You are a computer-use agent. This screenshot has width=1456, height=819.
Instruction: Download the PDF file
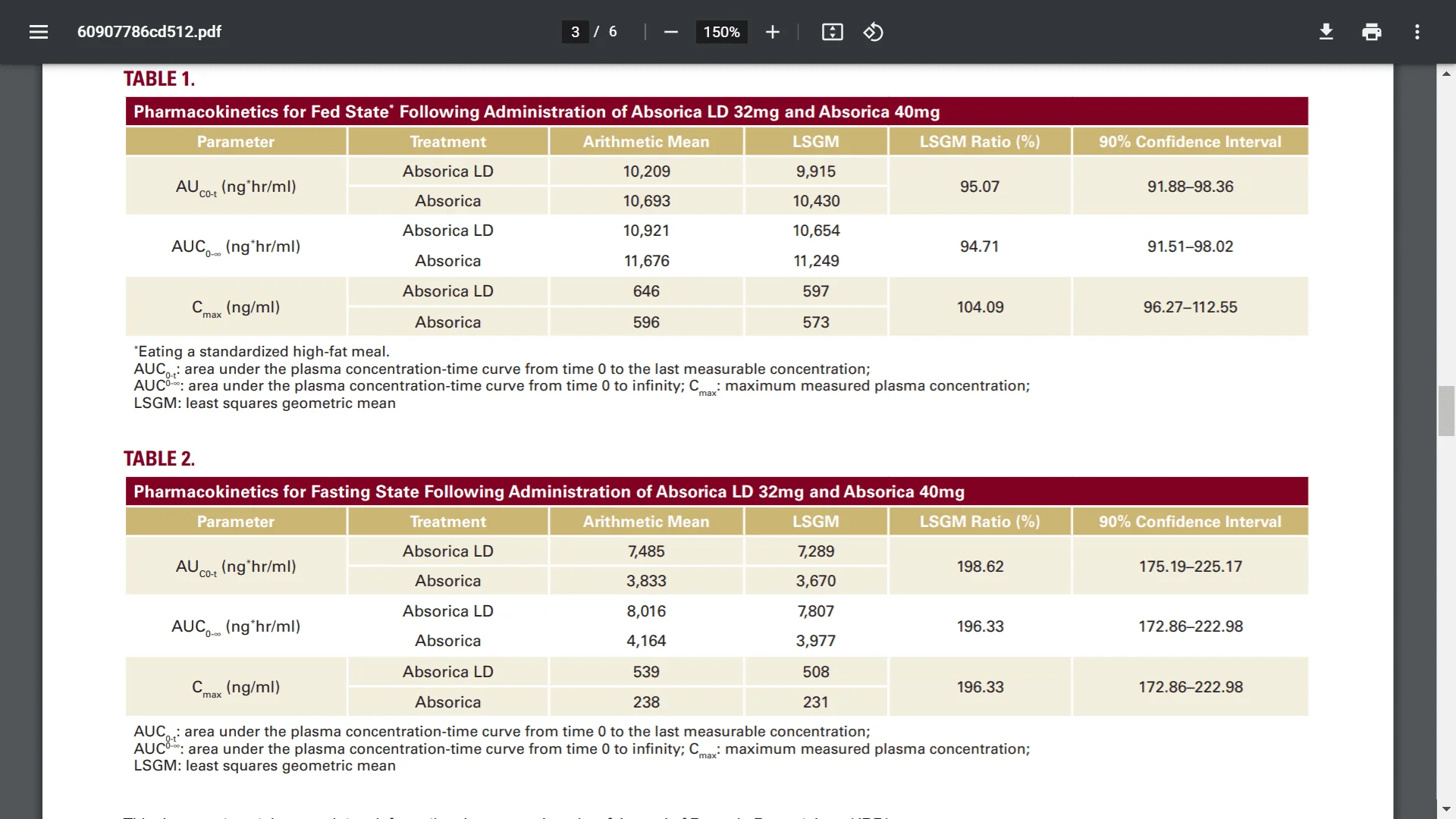(x=1326, y=32)
